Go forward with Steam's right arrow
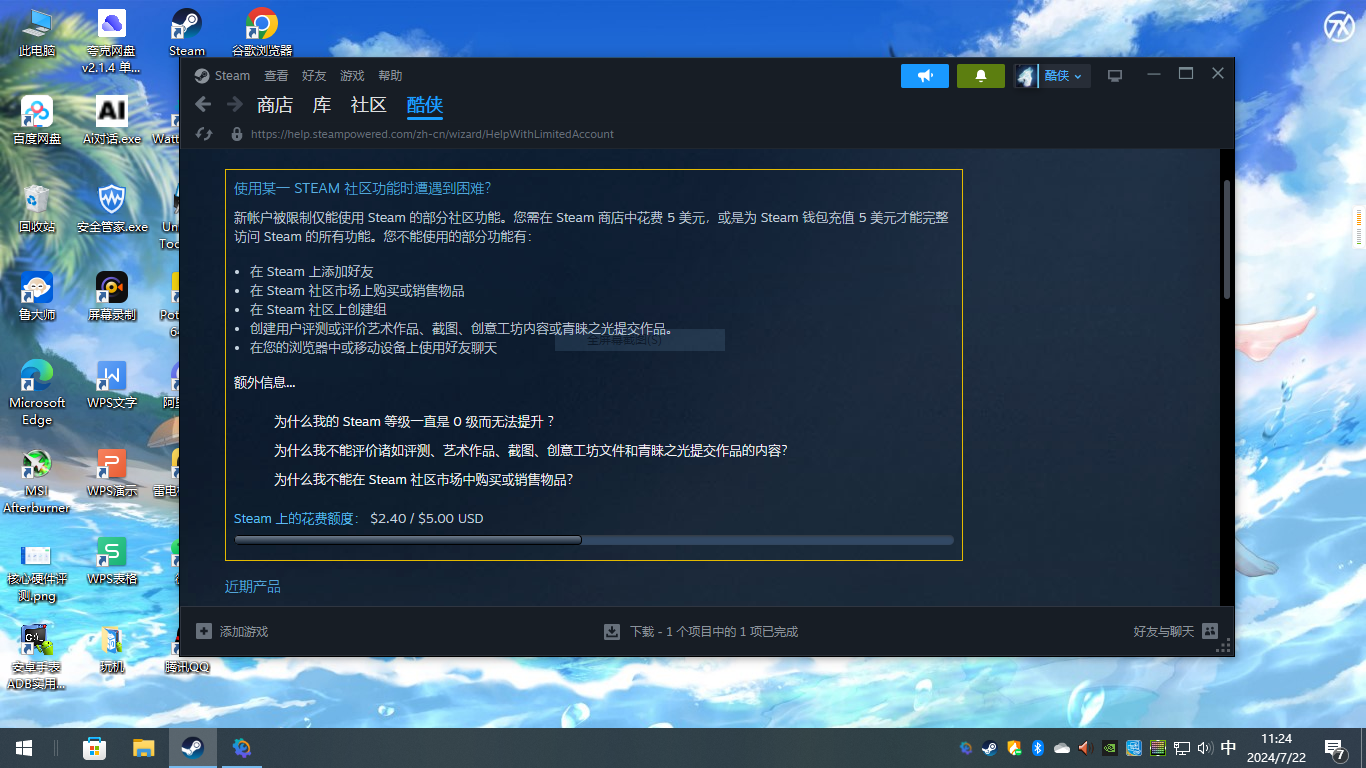 [x=235, y=105]
